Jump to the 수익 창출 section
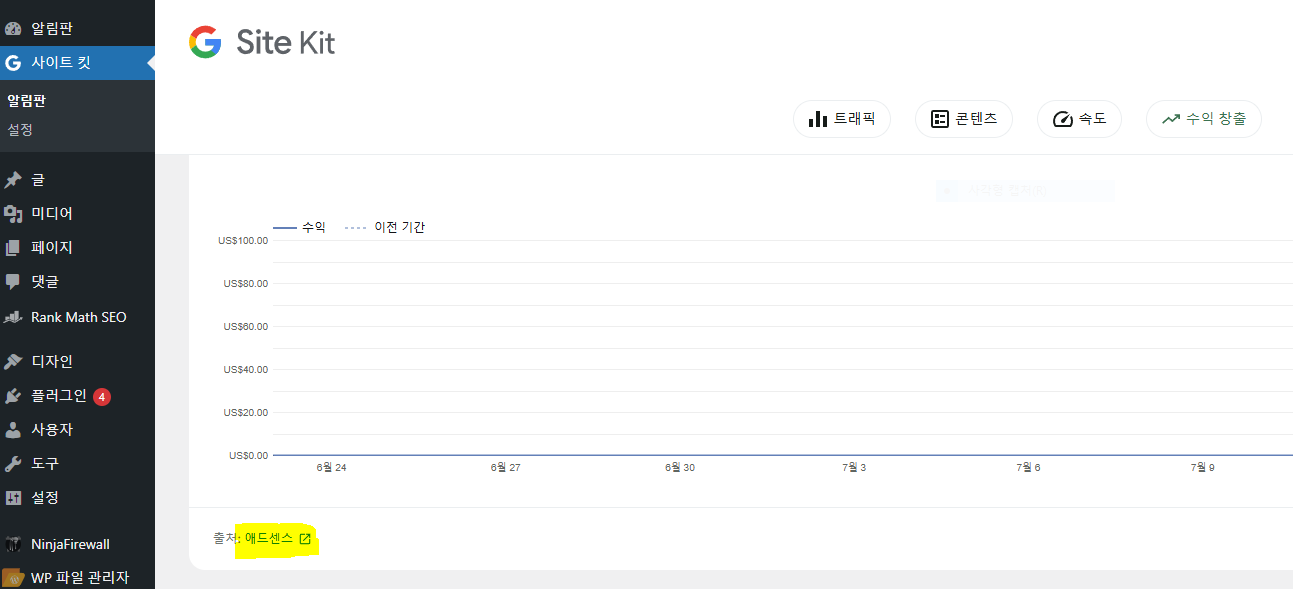The height and width of the screenshot is (589, 1293). [x=1204, y=119]
